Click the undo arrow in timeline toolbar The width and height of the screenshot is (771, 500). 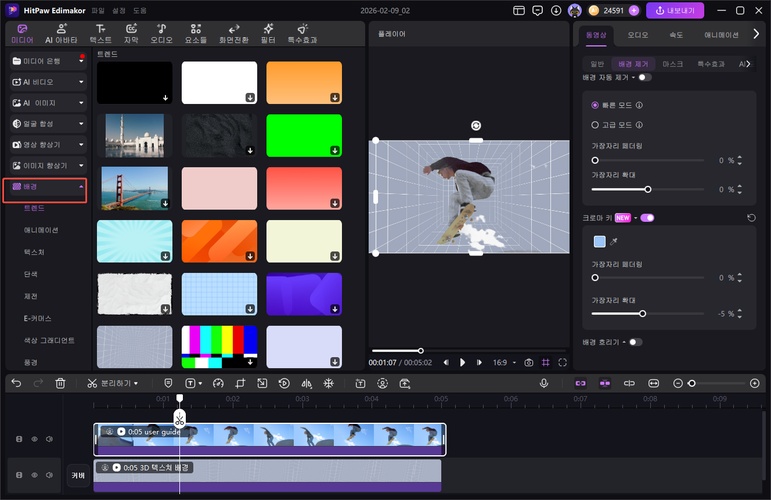point(16,383)
